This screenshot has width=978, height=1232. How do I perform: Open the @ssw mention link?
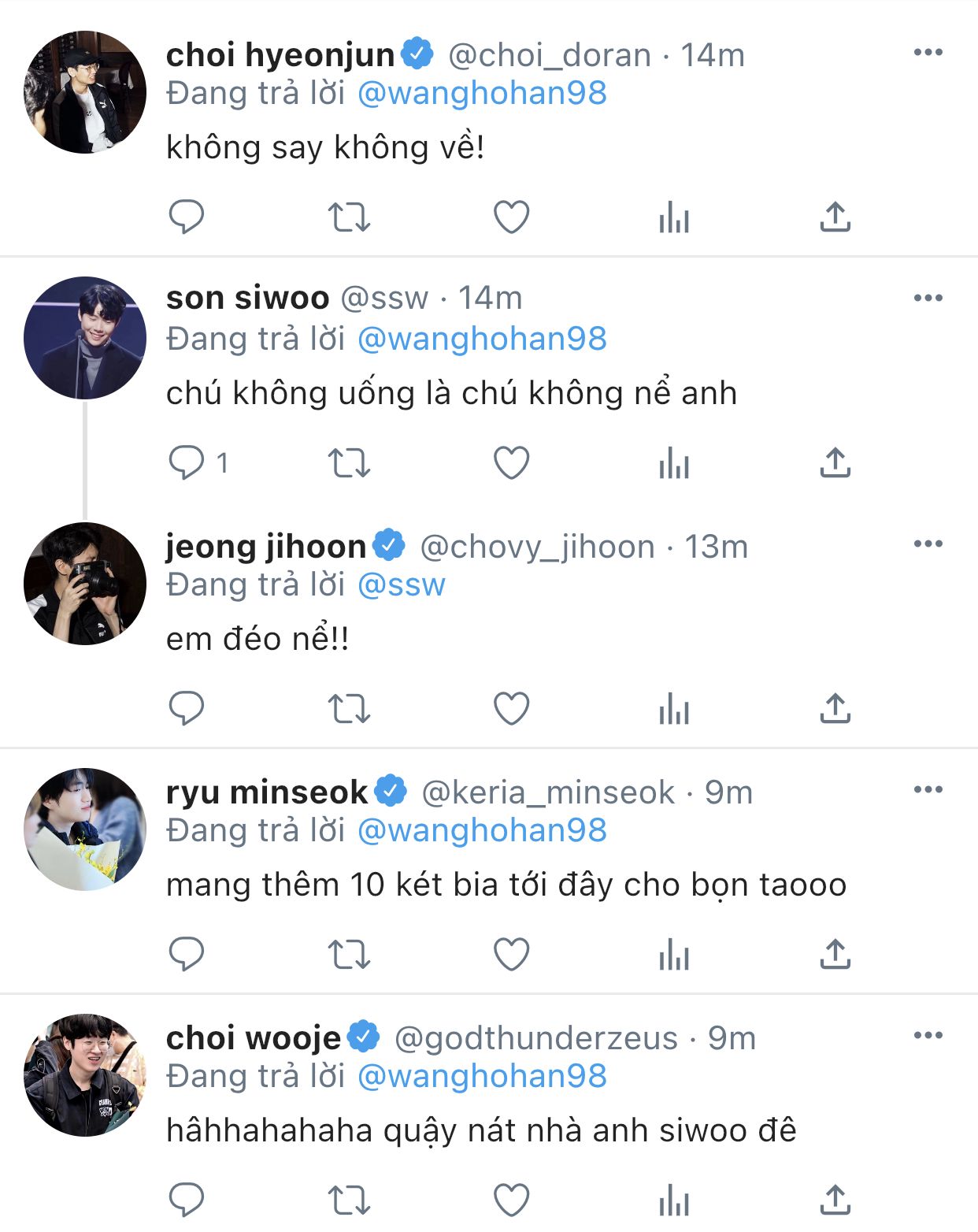(x=401, y=584)
